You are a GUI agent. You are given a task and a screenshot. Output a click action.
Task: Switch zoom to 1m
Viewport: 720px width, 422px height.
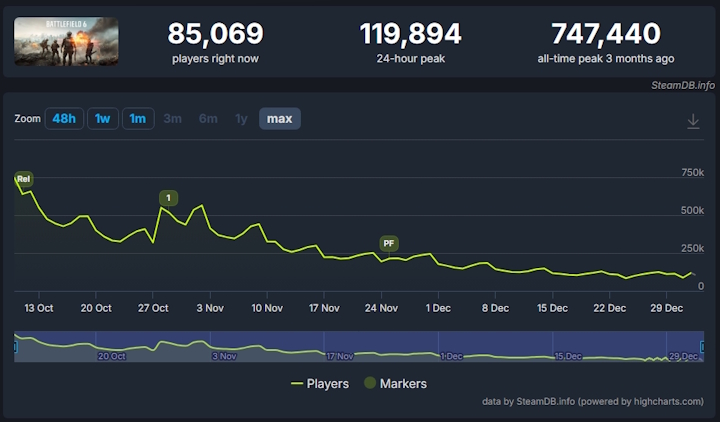(138, 118)
